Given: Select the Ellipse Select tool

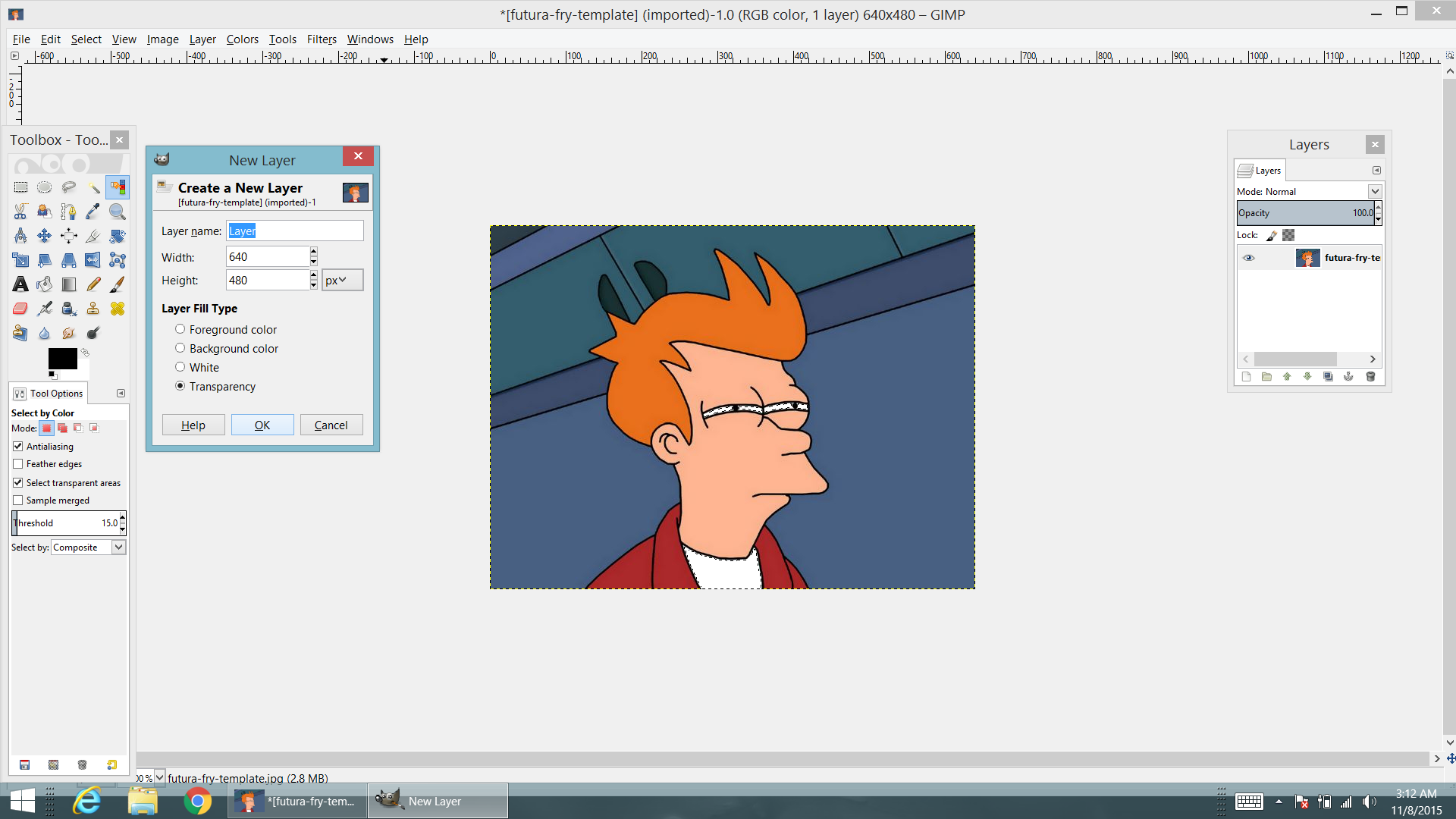Looking at the screenshot, I should point(45,187).
